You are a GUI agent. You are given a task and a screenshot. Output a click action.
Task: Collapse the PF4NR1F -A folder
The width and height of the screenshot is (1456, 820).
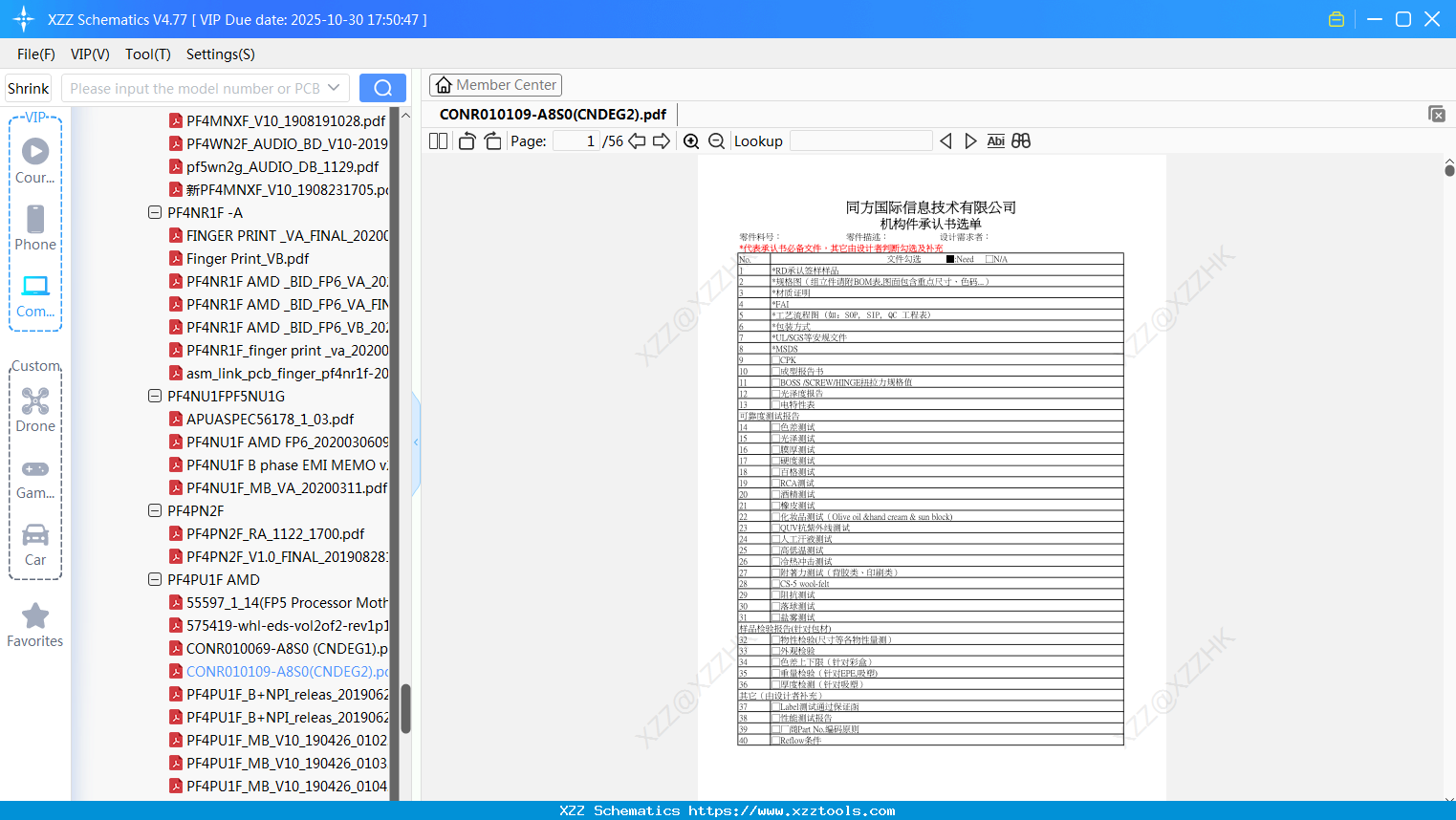(x=155, y=212)
